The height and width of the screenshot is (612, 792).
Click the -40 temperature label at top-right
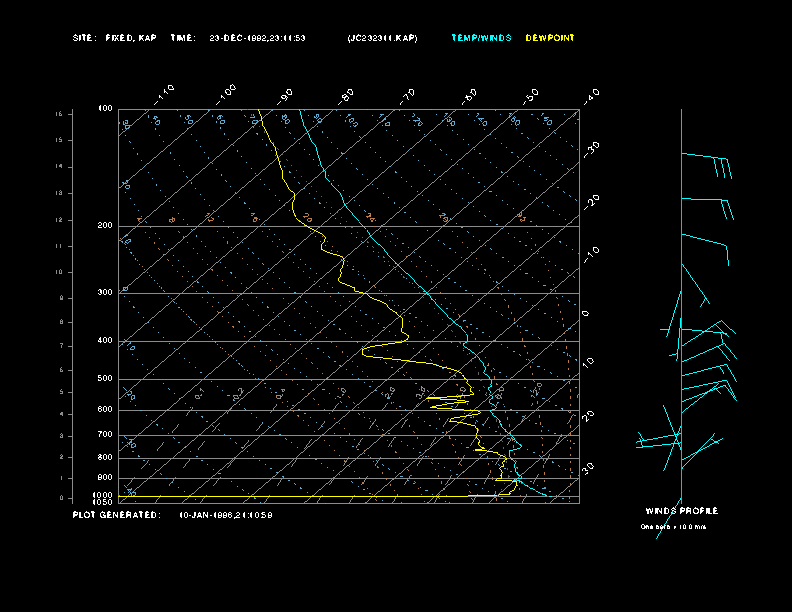[x=591, y=95]
